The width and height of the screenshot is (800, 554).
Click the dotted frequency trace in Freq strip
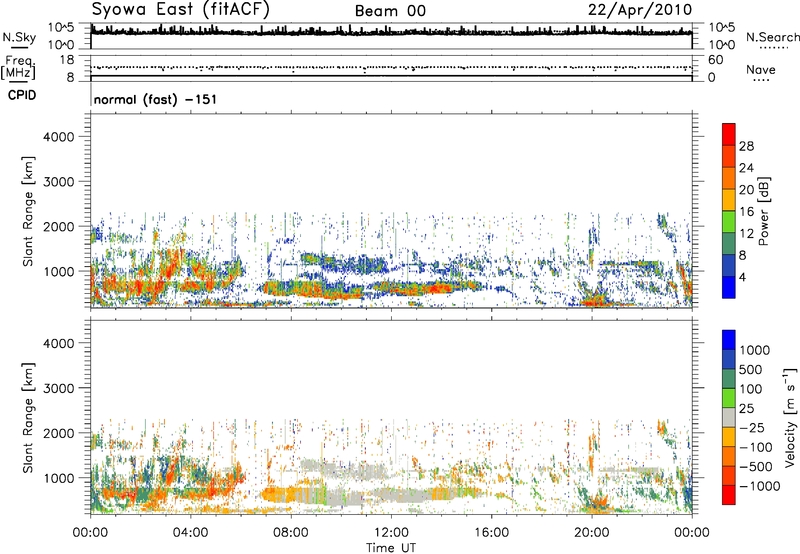[x=391, y=67]
